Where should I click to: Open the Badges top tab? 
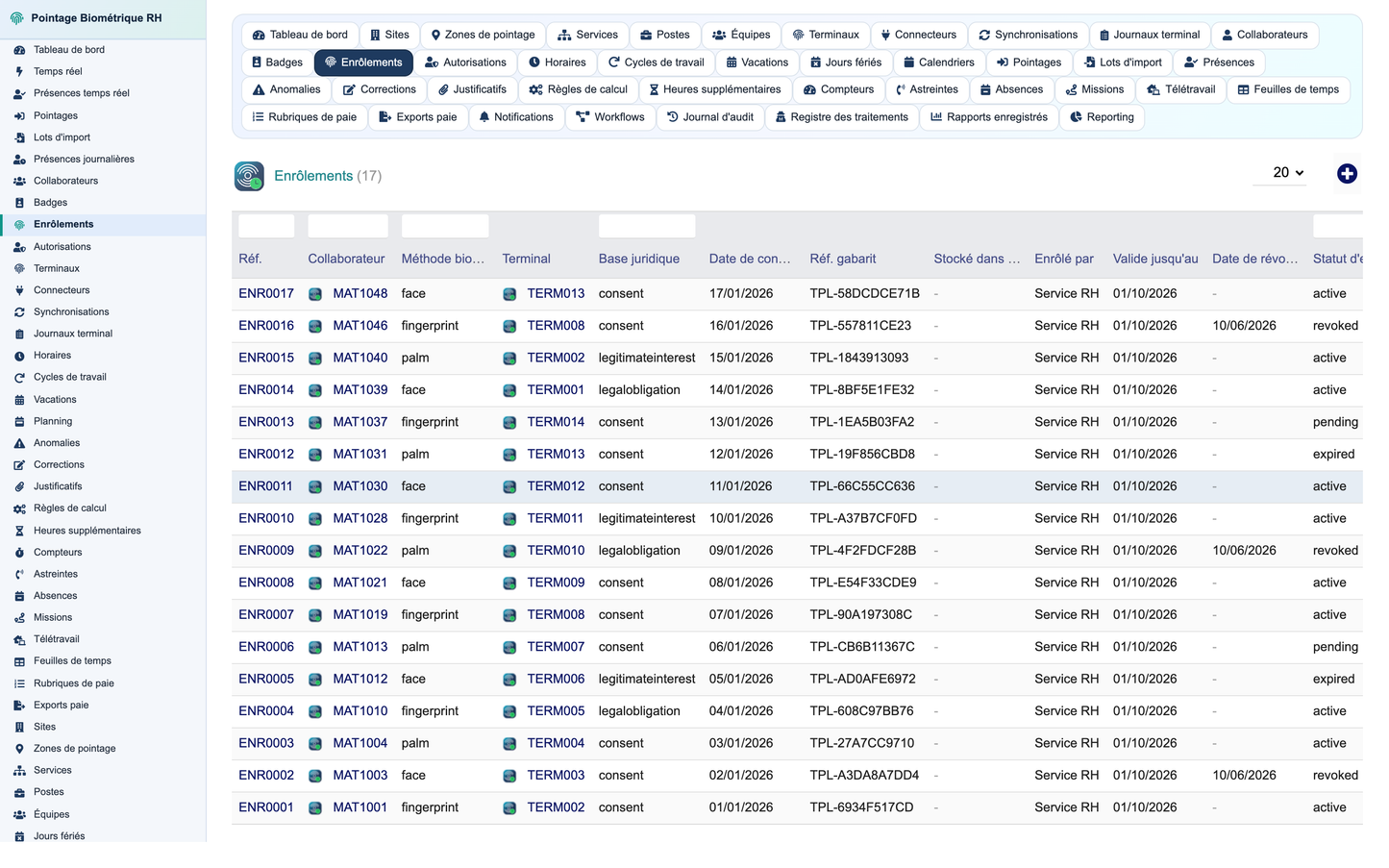pyautogui.click(x=277, y=62)
